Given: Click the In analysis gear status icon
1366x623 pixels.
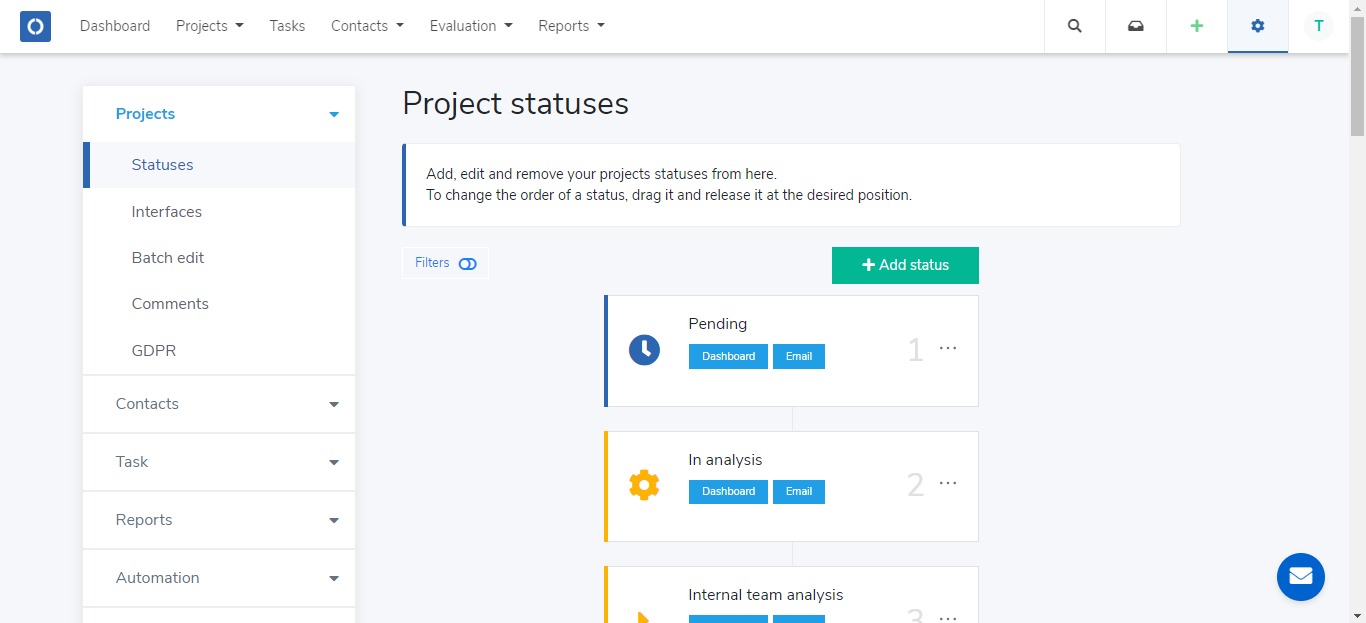Looking at the screenshot, I should (644, 485).
